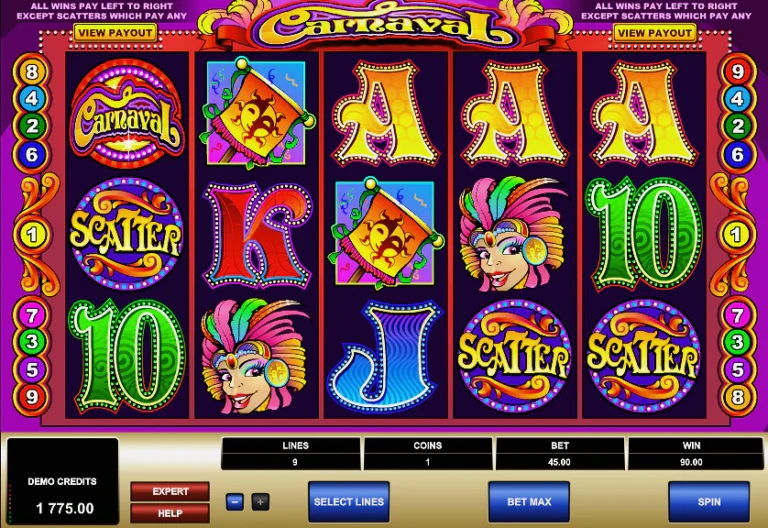Click the Carnaval wild symbol on reel one

pos(127,114)
